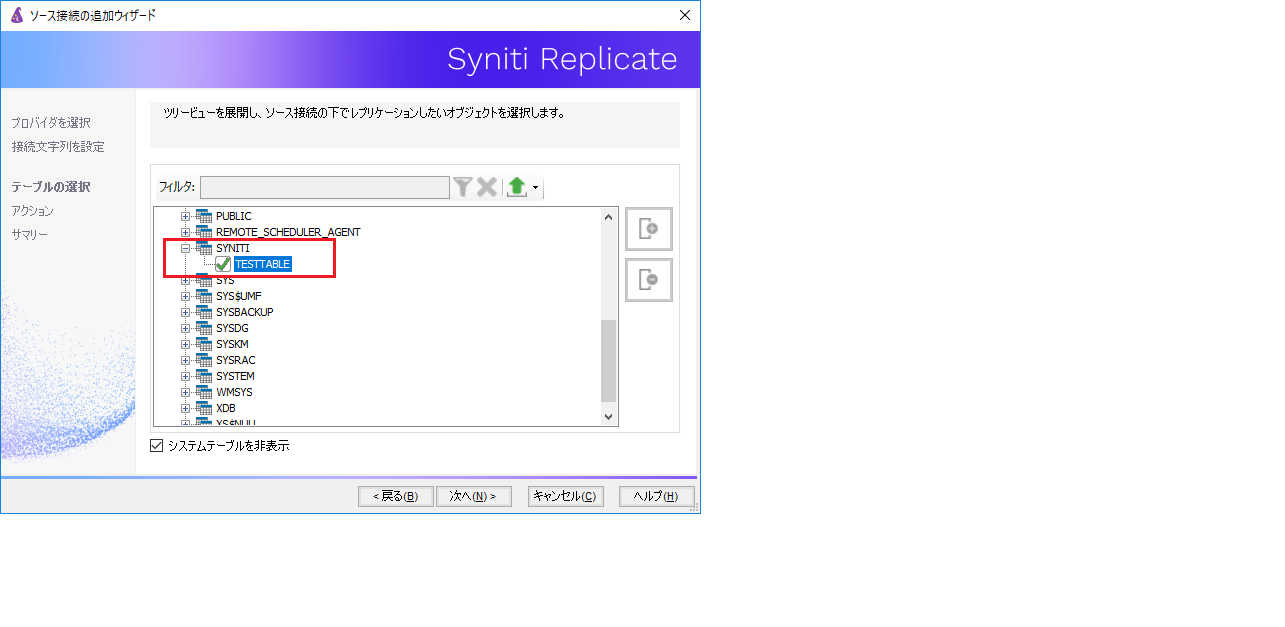Click the schema icon next to PUBLIC
Viewport: 1285px width, 627px height.
click(x=204, y=216)
